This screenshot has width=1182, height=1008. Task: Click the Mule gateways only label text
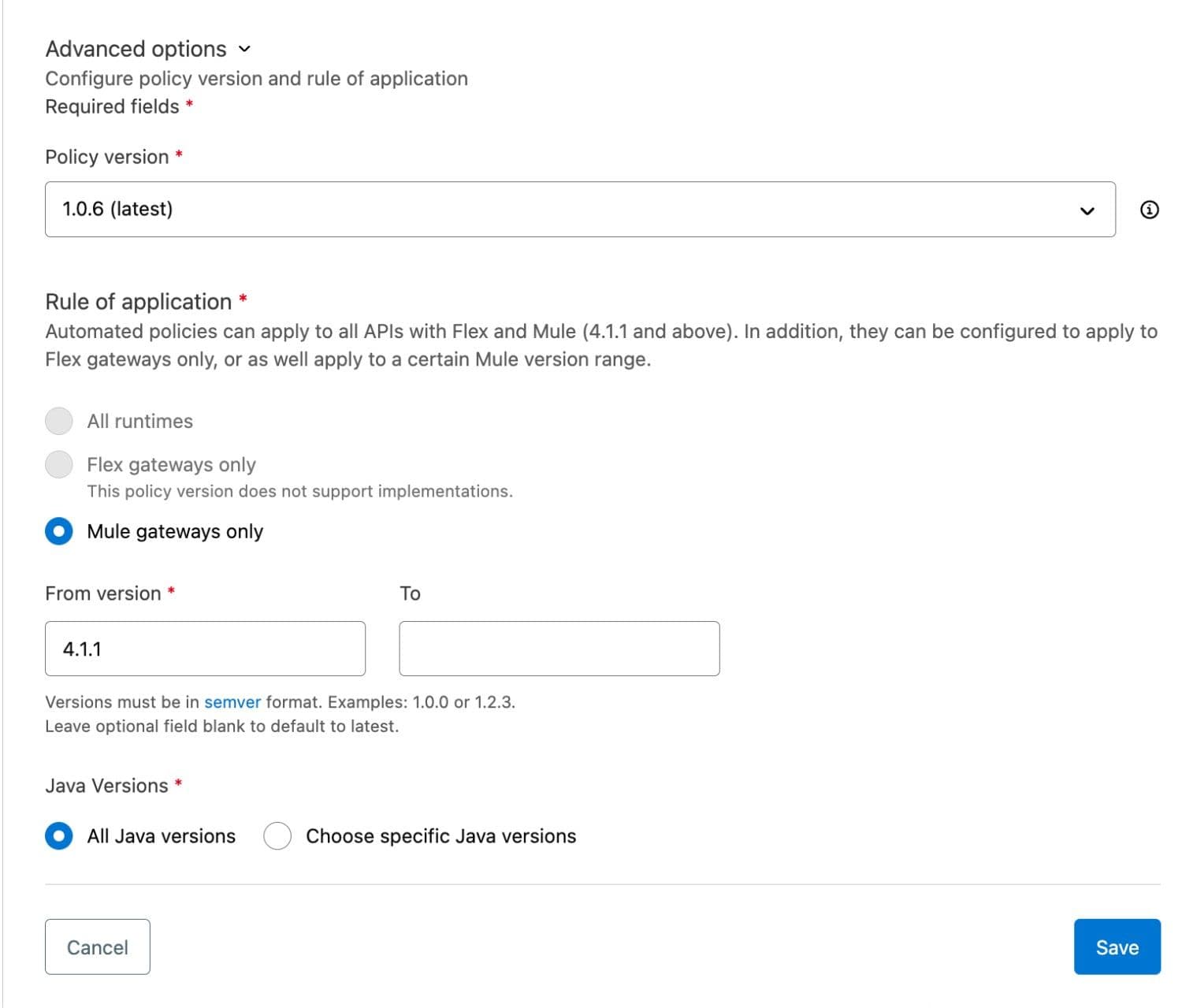click(174, 531)
